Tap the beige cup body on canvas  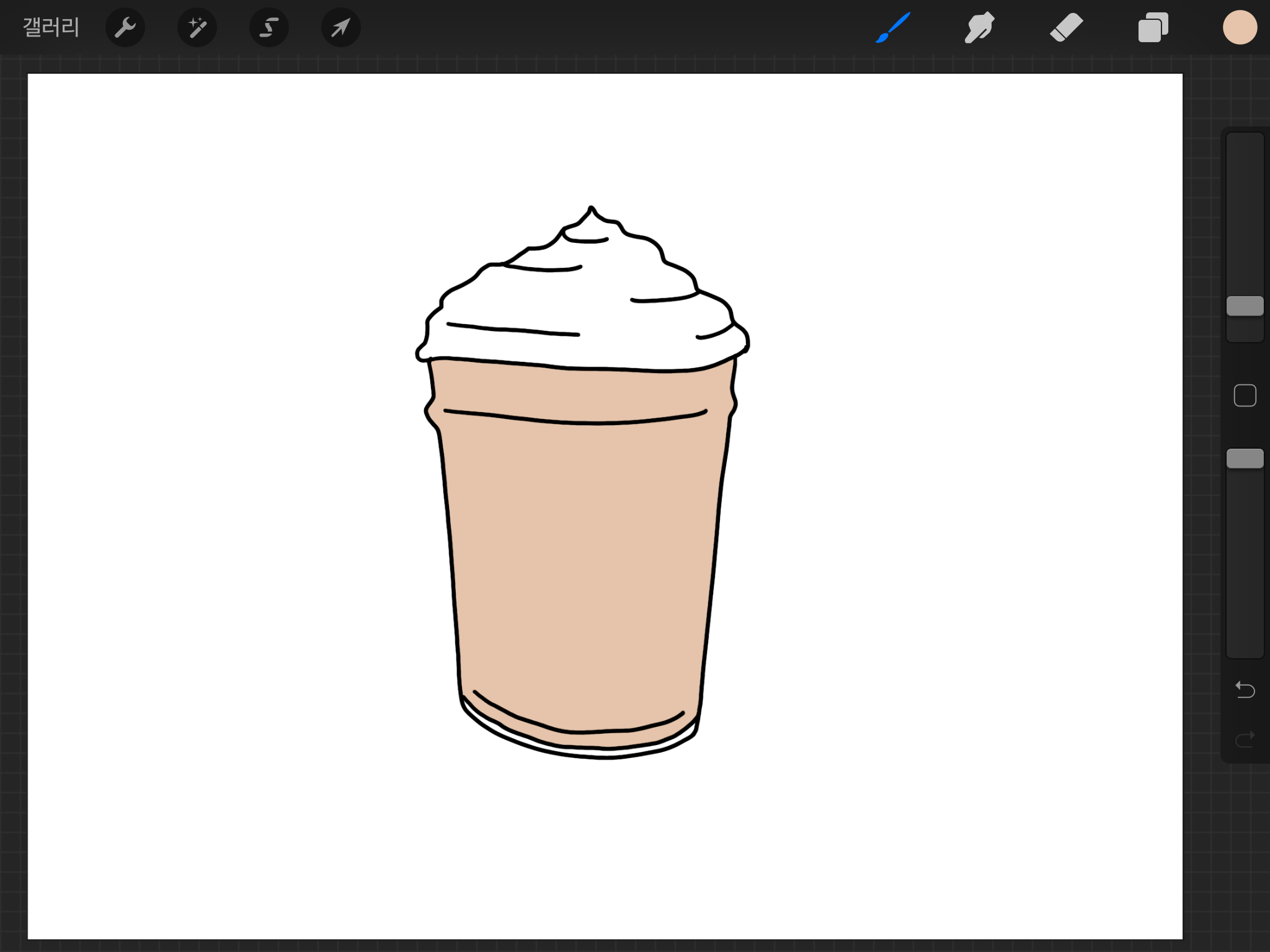tap(583, 558)
